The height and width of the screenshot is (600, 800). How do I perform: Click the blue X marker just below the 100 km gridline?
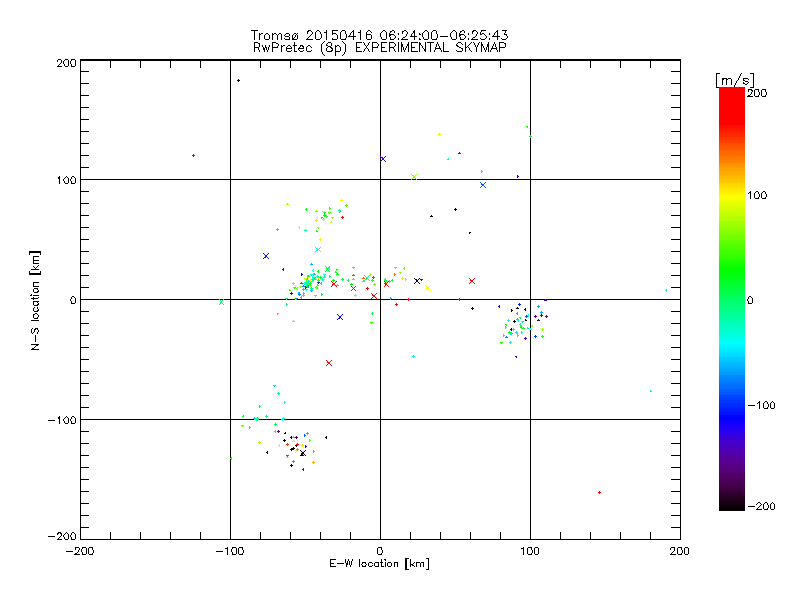click(483, 185)
